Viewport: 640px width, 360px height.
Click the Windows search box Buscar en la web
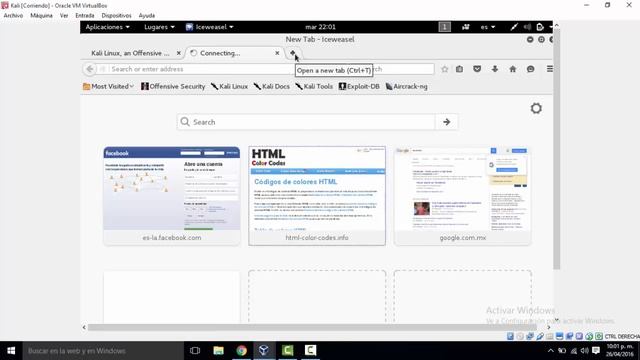pyautogui.click(x=103, y=351)
